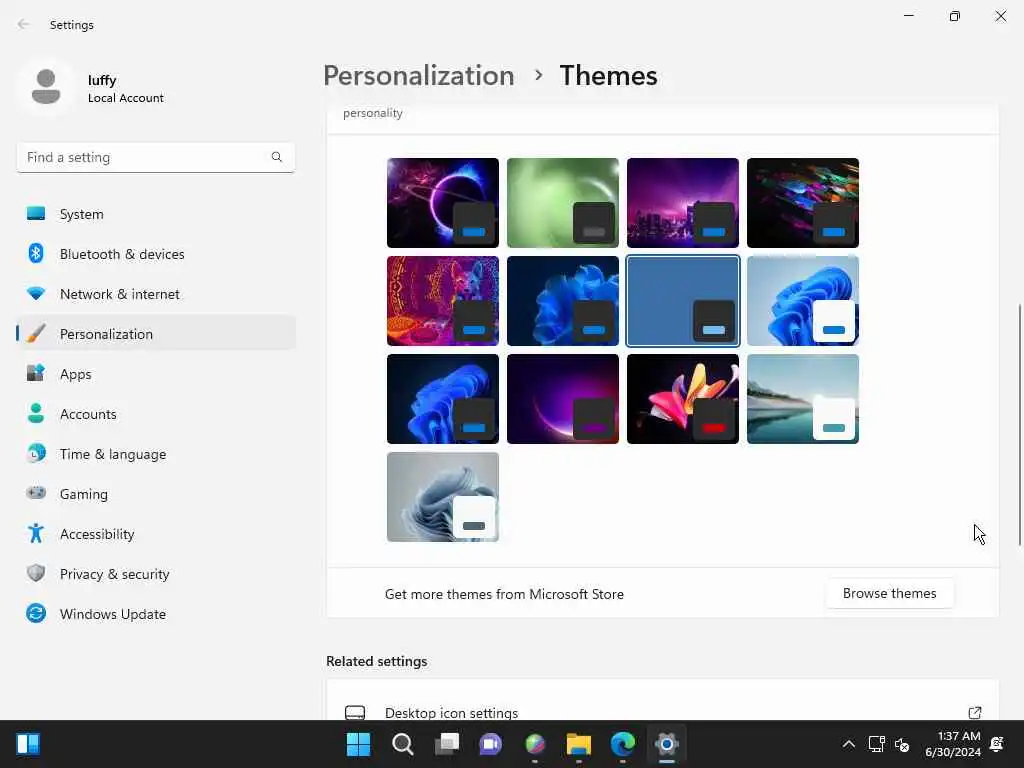Open the external link icon for Desktop icon settings
This screenshot has width=1024, height=768.
pyautogui.click(x=974, y=712)
